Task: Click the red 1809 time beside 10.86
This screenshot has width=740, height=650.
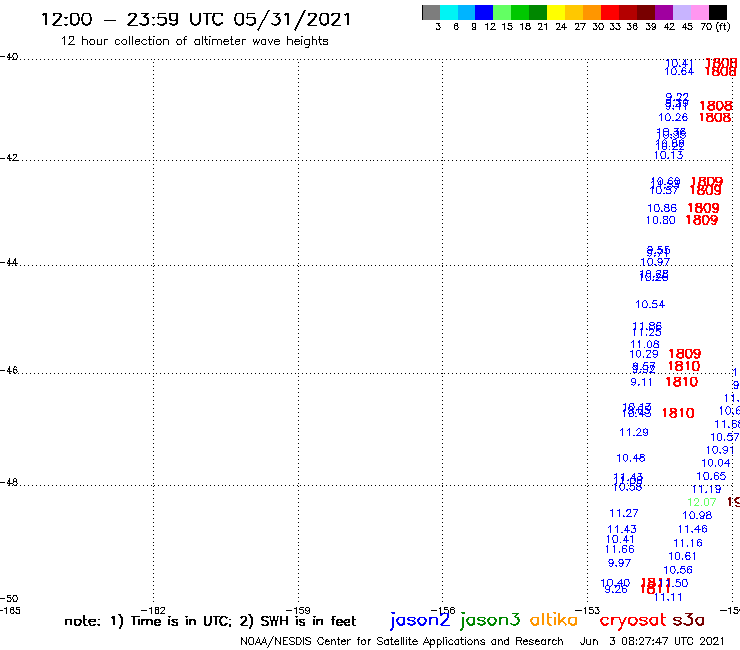Action: tap(703, 208)
